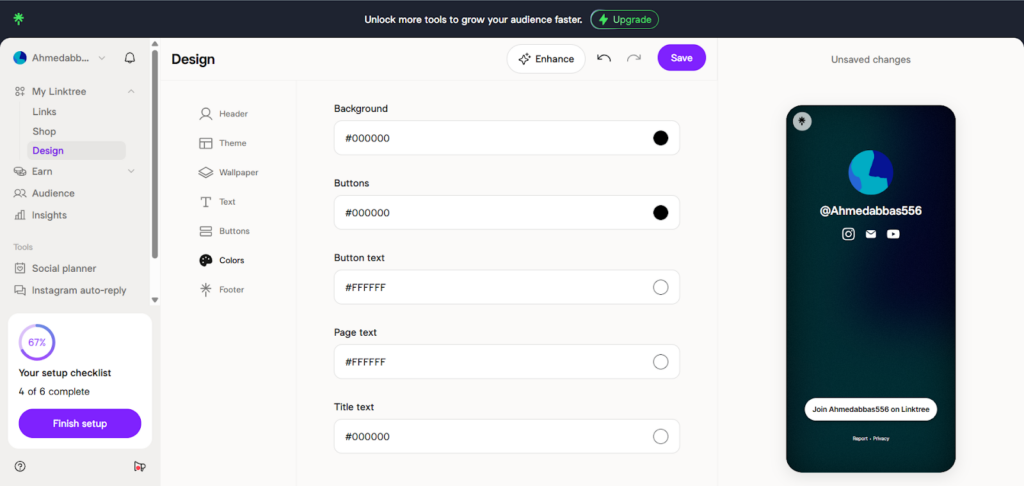Click the Finish setup button
Image resolution: width=1024 pixels, height=486 pixels.
80,423
